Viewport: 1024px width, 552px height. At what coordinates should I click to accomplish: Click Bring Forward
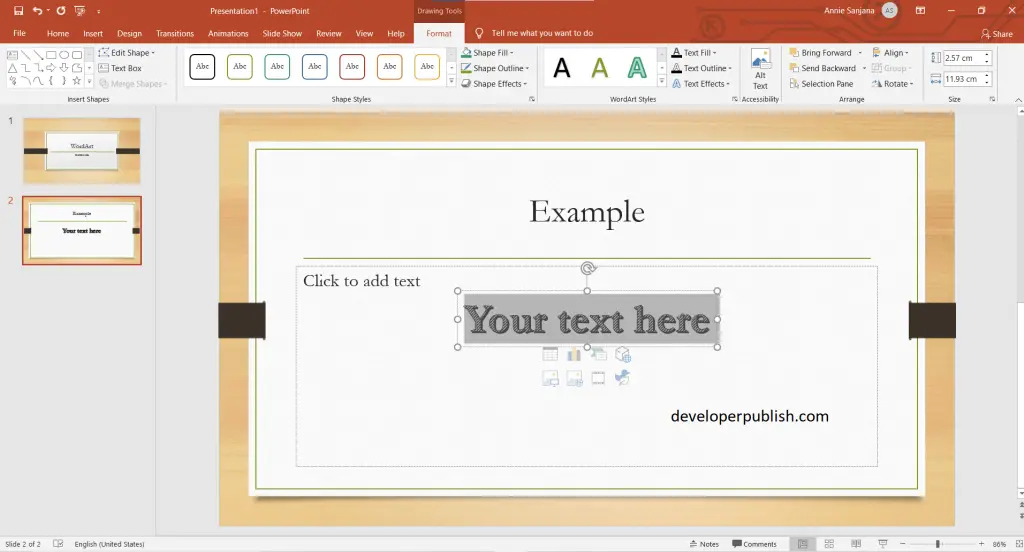[820, 52]
